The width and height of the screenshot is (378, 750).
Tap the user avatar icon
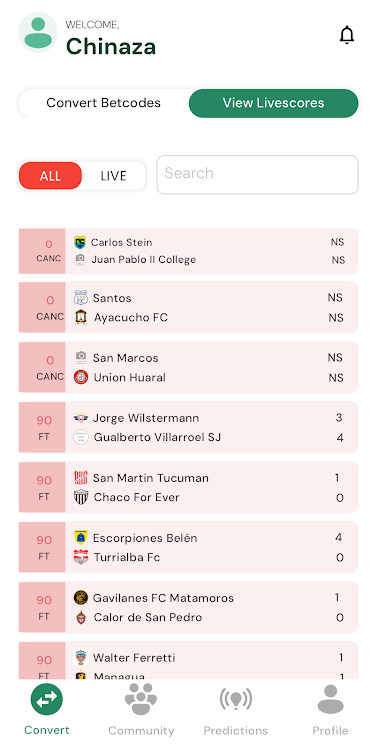(x=38, y=33)
